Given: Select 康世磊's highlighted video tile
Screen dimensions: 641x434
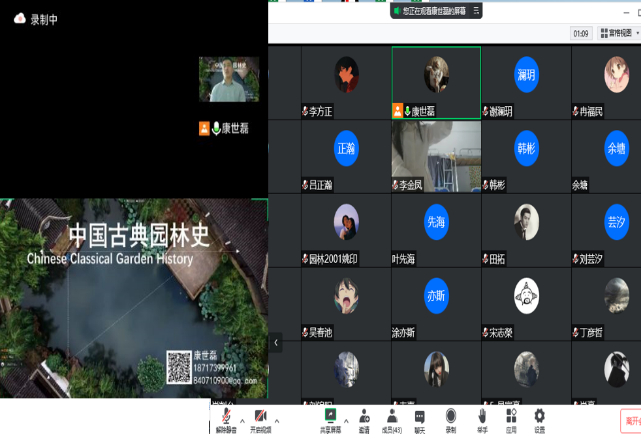Looking at the screenshot, I should [x=436, y=82].
